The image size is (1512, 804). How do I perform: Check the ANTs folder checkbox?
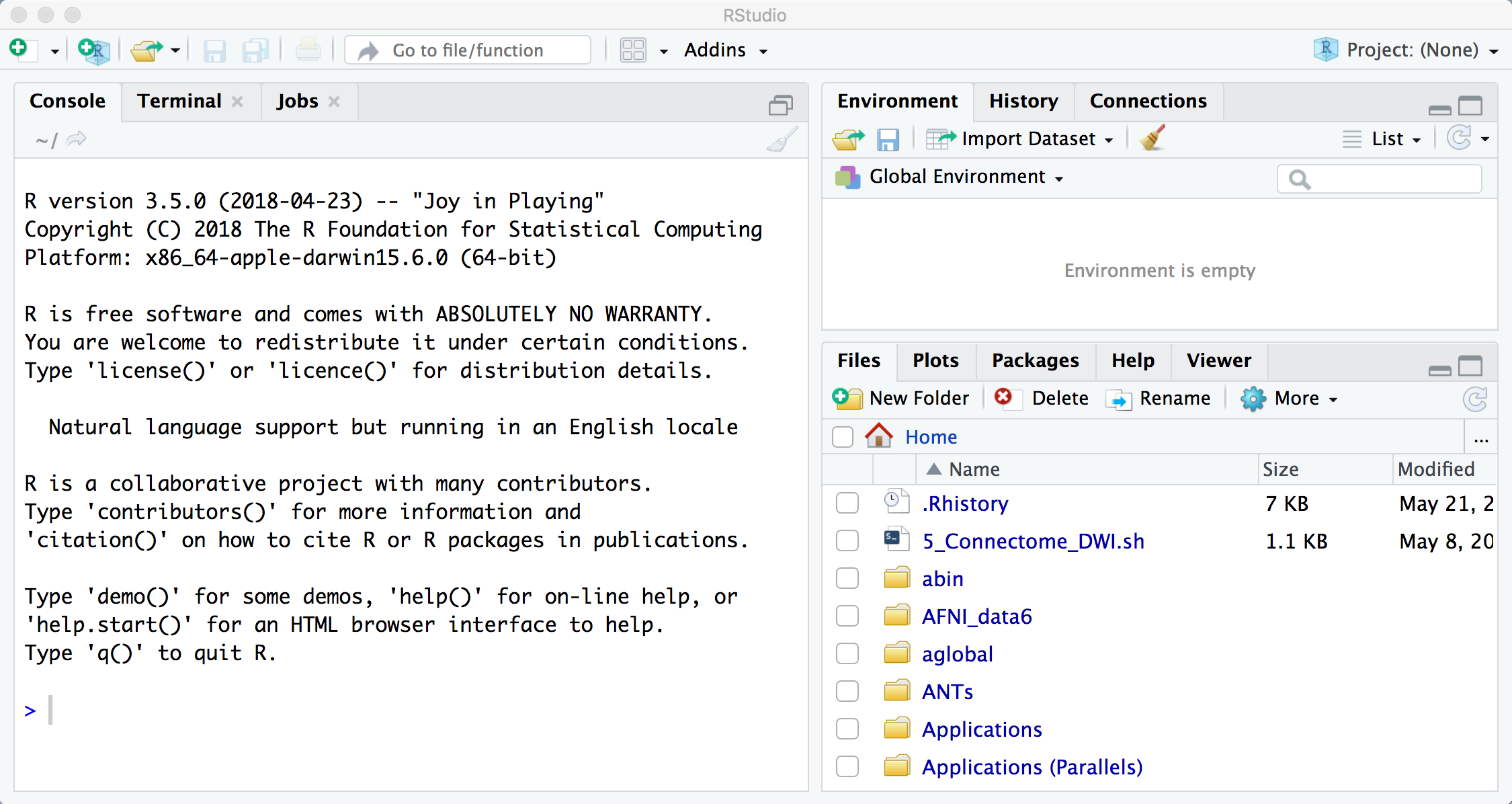pyautogui.click(x=847, y=691)
